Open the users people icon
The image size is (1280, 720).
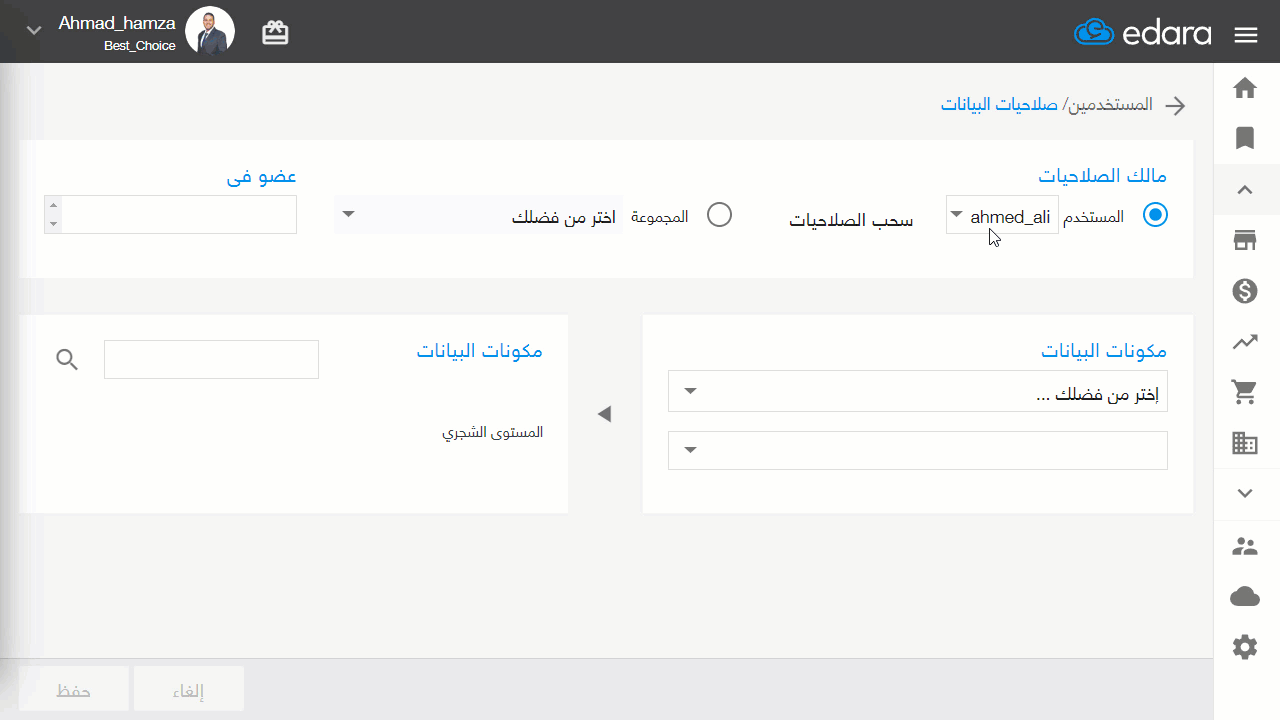pyautogui.click(x=1245, y=546)
